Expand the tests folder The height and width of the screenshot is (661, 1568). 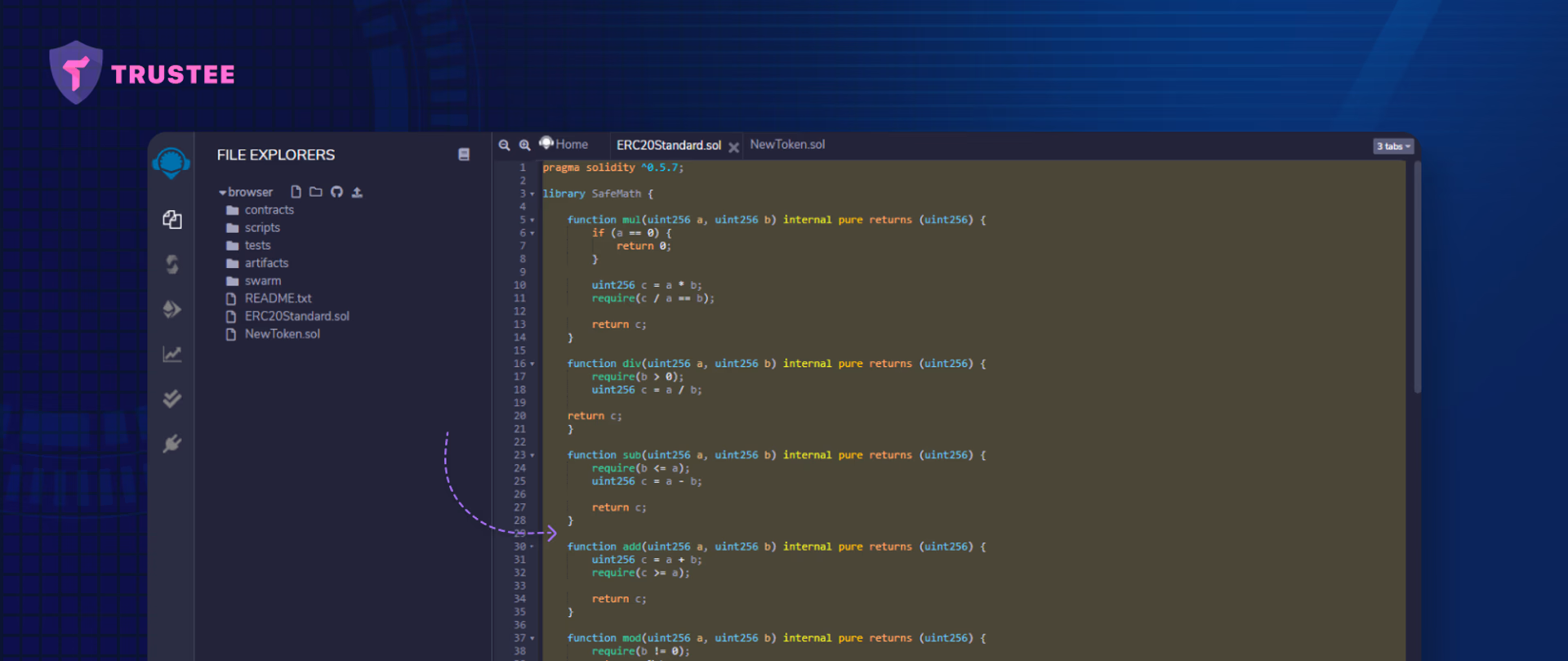[x=248, y=245]
